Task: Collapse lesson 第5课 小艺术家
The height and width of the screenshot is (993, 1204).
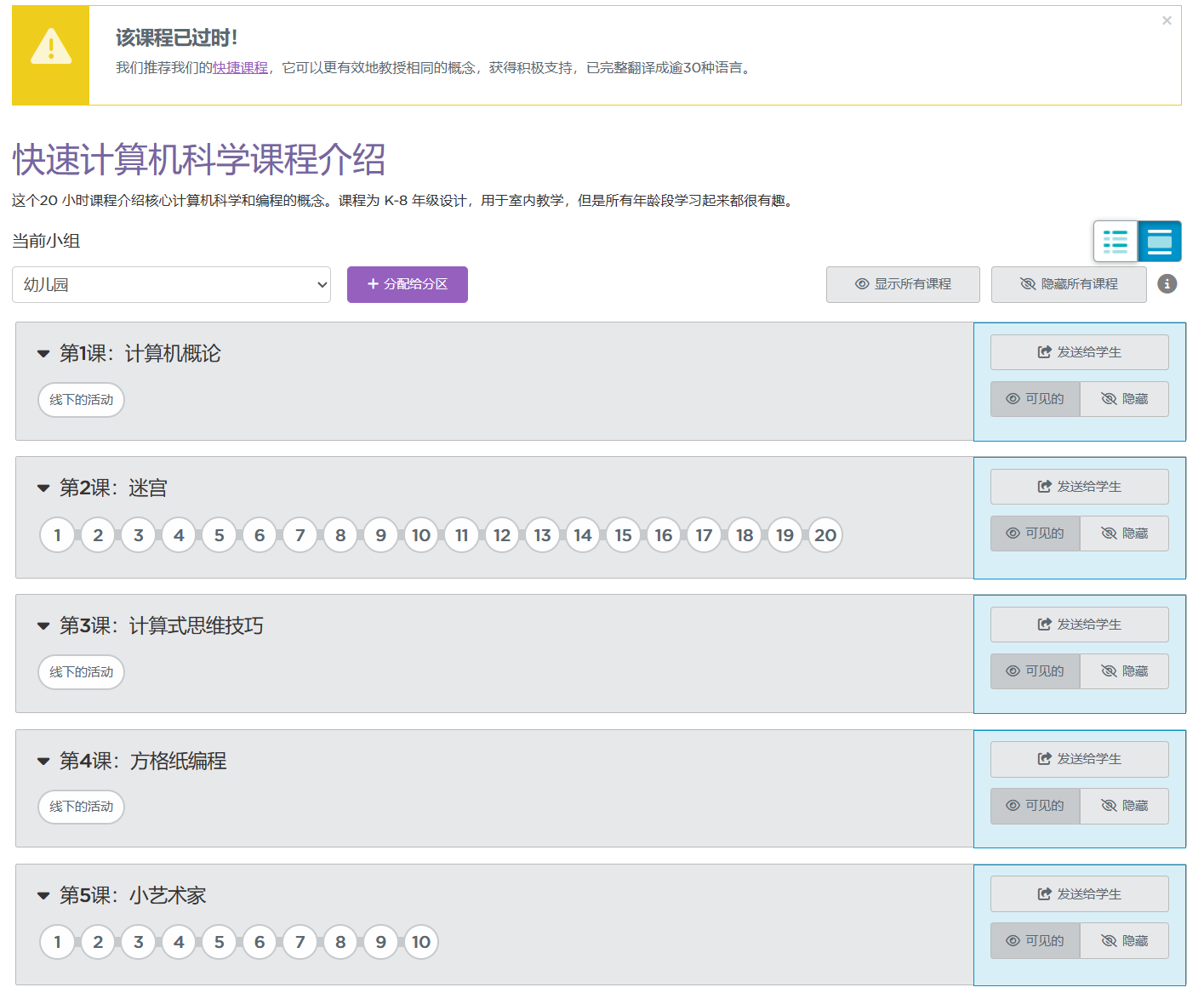Action: pyautogui.click(x=43, y=896)
